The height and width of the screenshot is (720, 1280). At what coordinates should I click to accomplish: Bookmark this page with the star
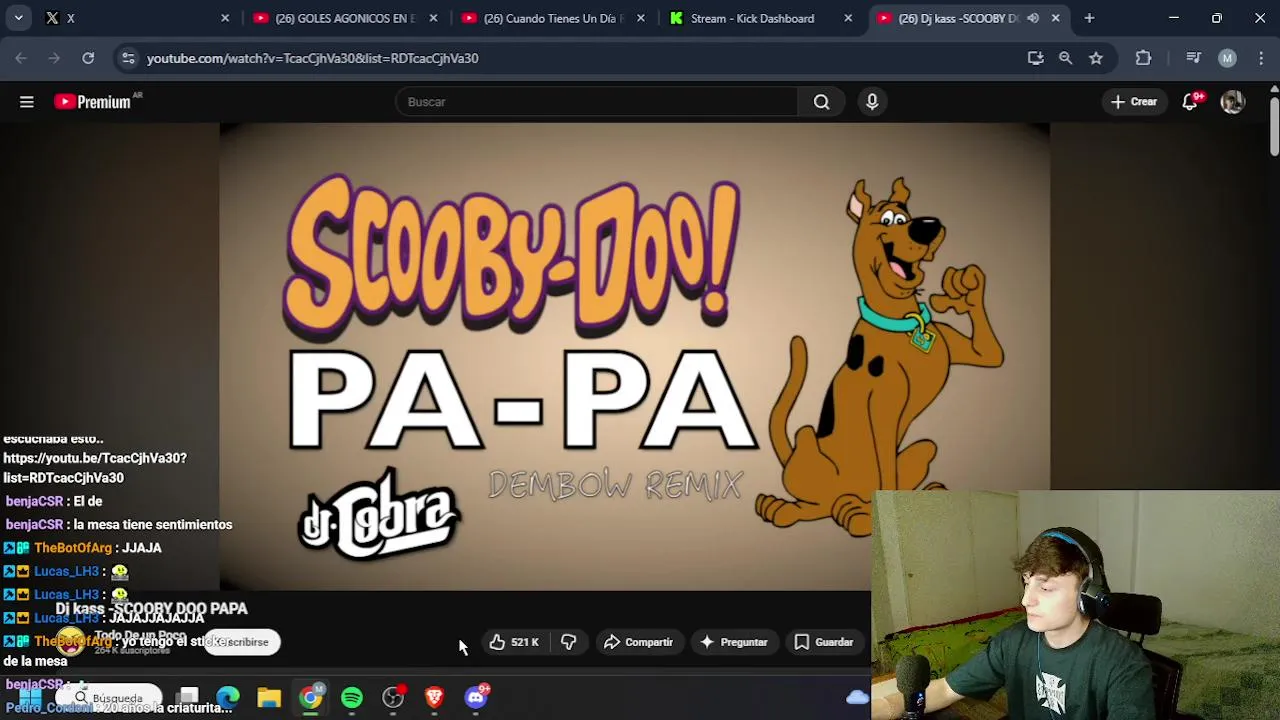1096,58
